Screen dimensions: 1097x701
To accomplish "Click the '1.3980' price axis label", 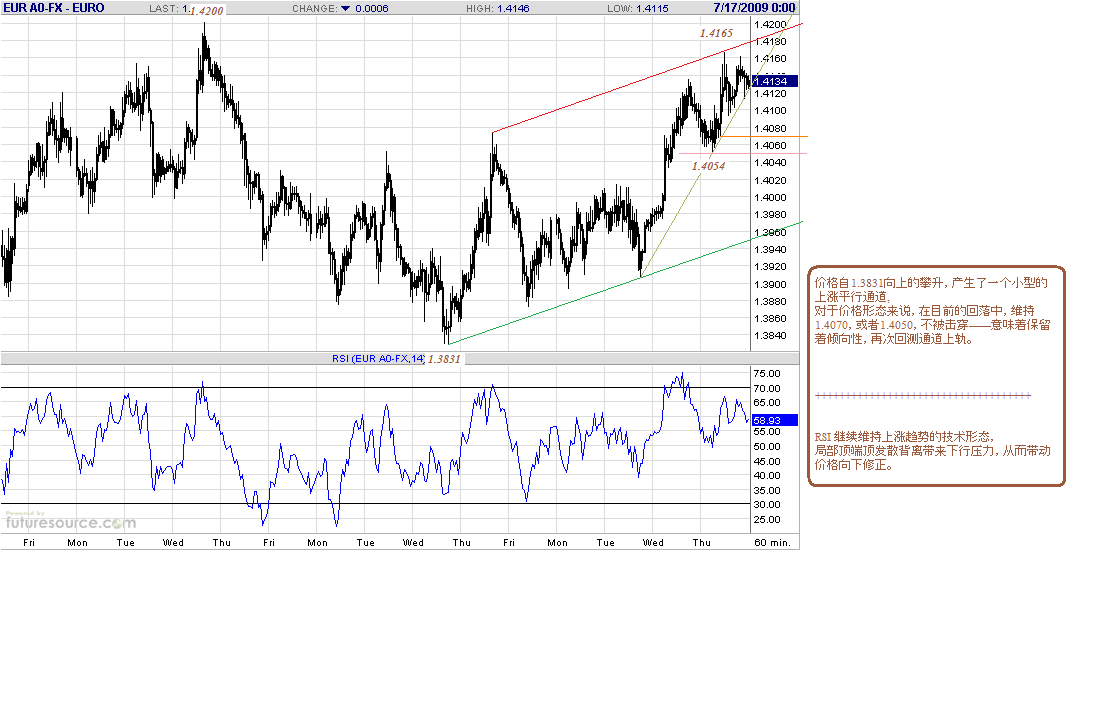I will coord(770,215).
